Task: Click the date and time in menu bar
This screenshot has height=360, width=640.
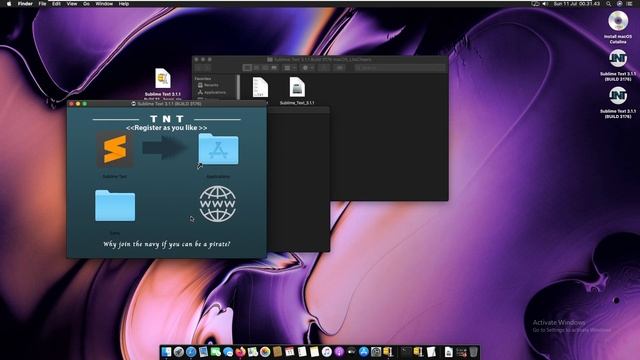Action: point(576,4)
